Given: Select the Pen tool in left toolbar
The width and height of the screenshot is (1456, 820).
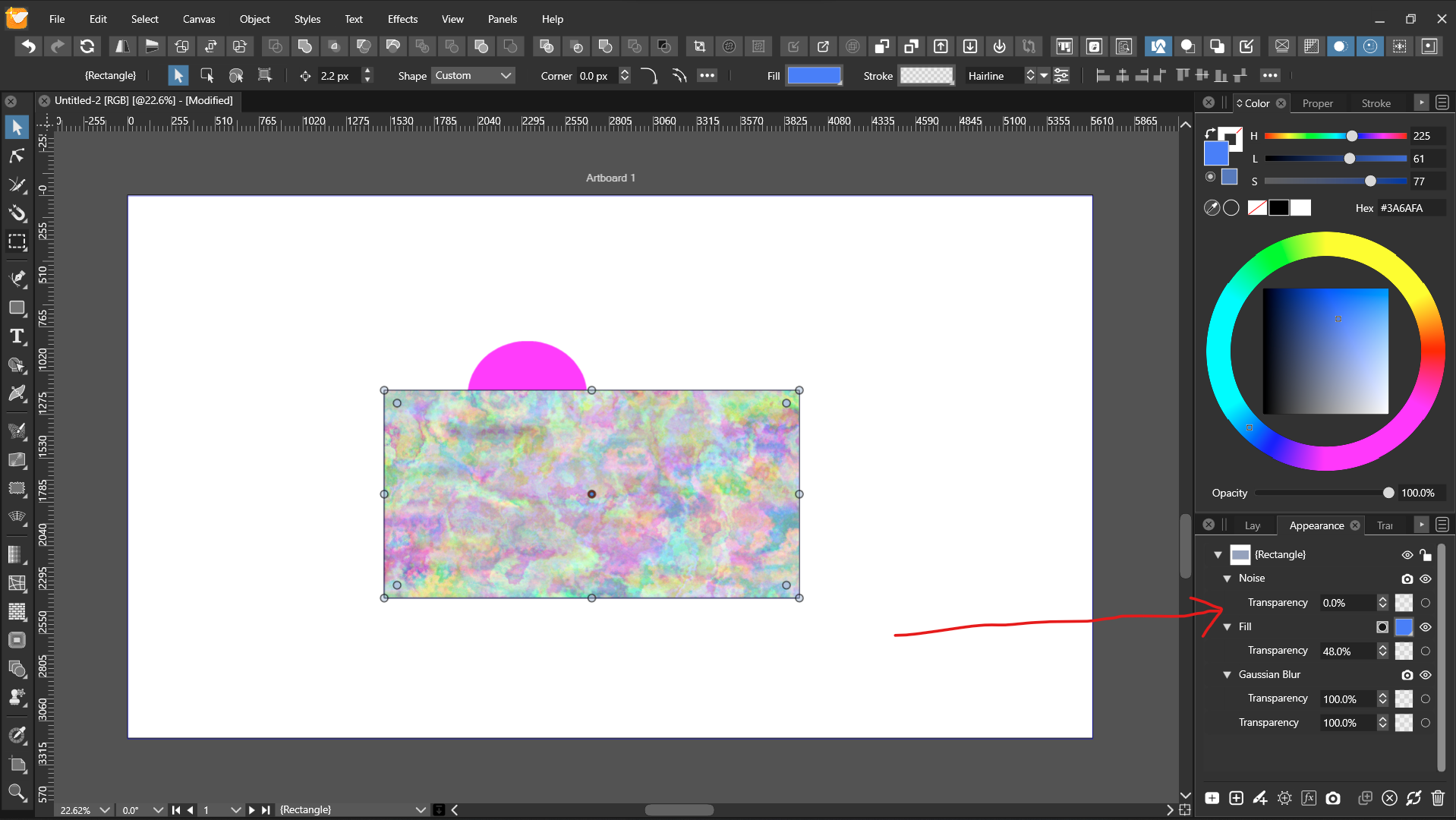Looking at the screenshot, I should click(x=17, y=279).
